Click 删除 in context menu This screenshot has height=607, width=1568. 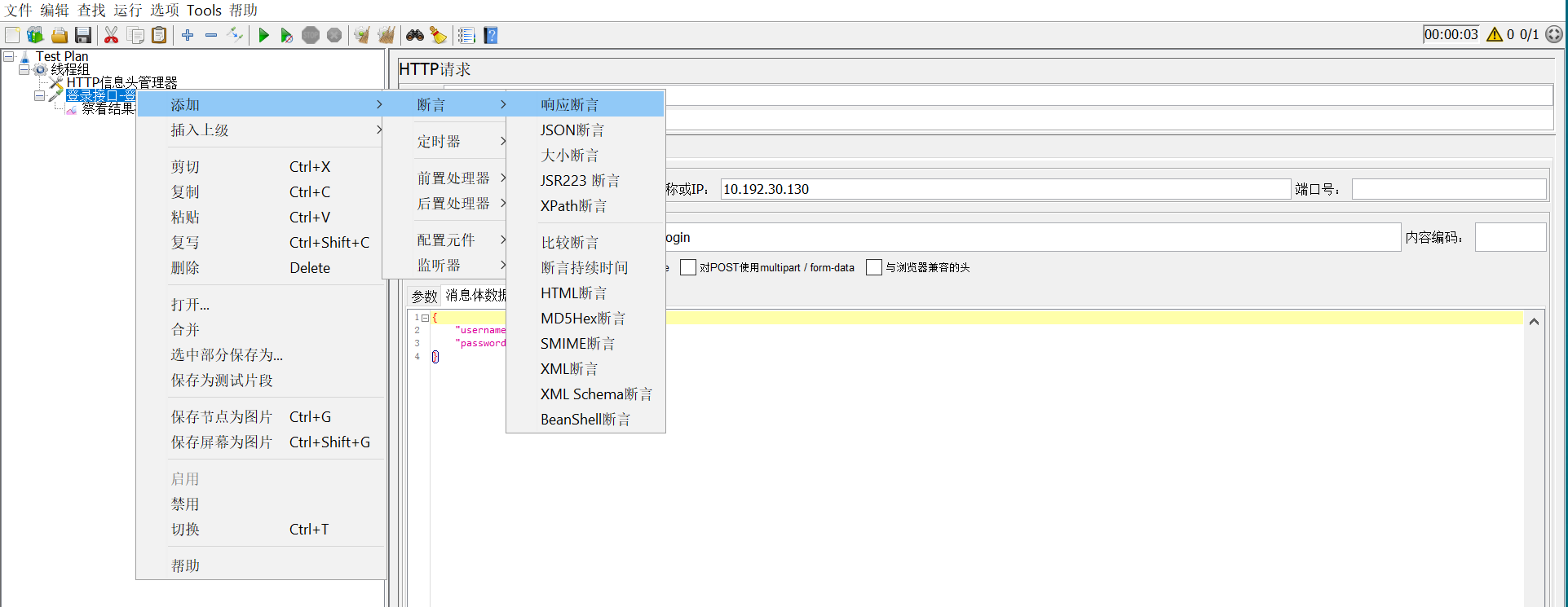point(261,267)
